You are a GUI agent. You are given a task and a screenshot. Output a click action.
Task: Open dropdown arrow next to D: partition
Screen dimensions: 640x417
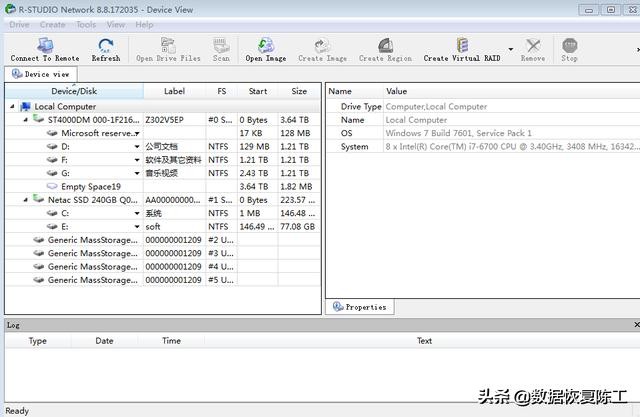click(x=137, y=147)
